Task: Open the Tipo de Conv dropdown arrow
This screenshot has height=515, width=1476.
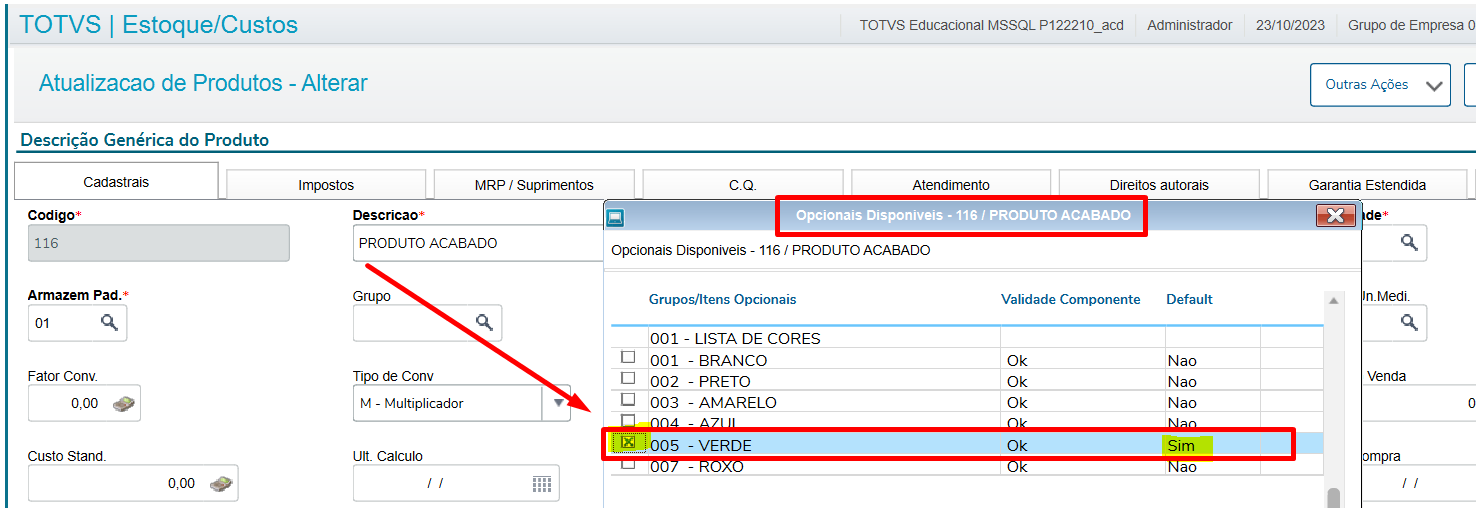Action: pyautogui.click(x=557, y=403)
